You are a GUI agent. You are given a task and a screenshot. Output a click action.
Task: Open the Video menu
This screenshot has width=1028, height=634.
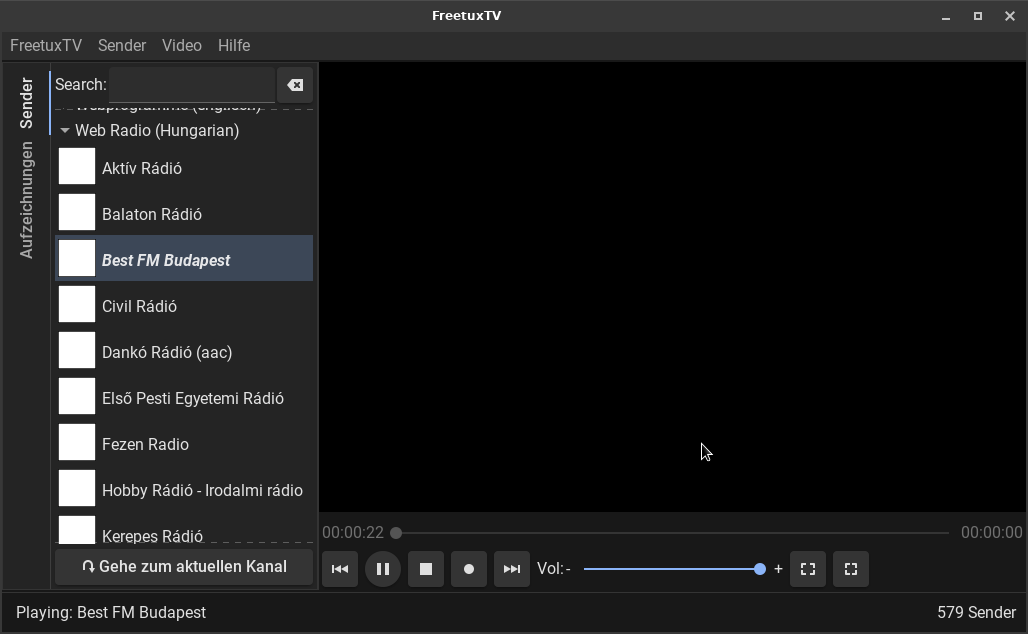(x=182, y=46)
